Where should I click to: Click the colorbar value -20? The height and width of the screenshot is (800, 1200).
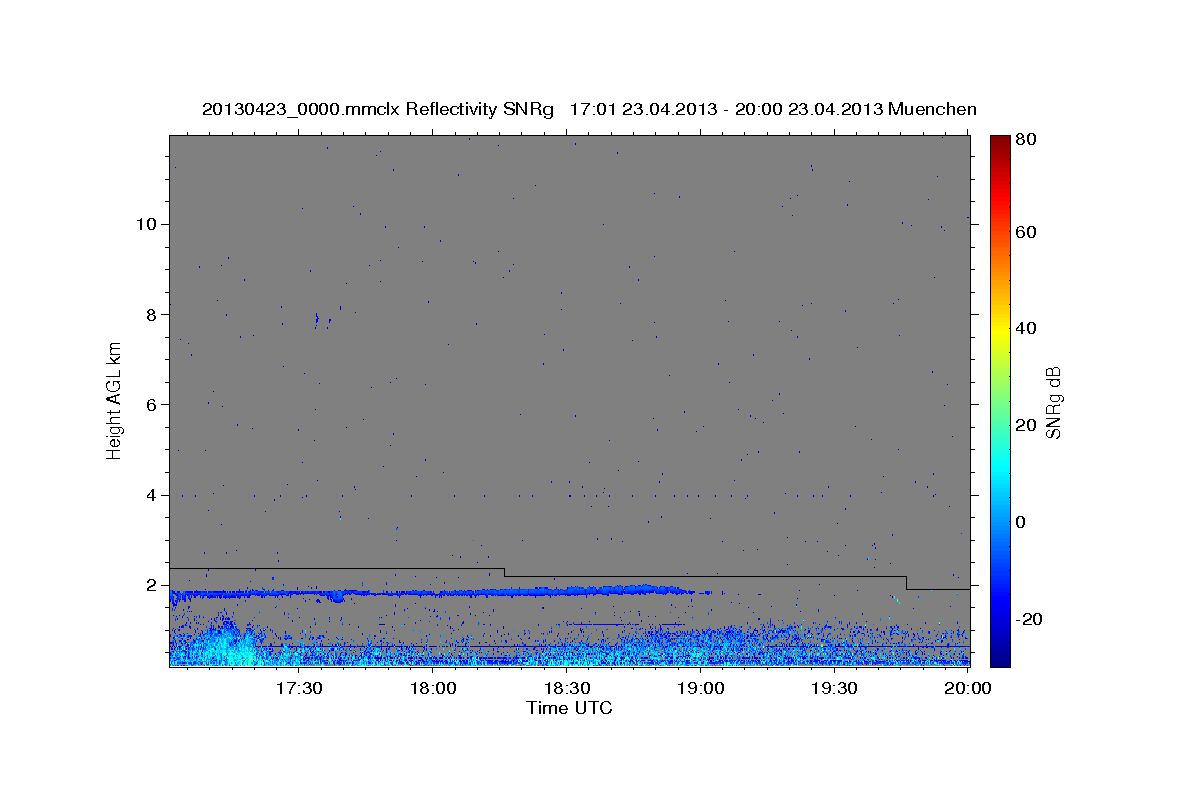(1029, 620)
